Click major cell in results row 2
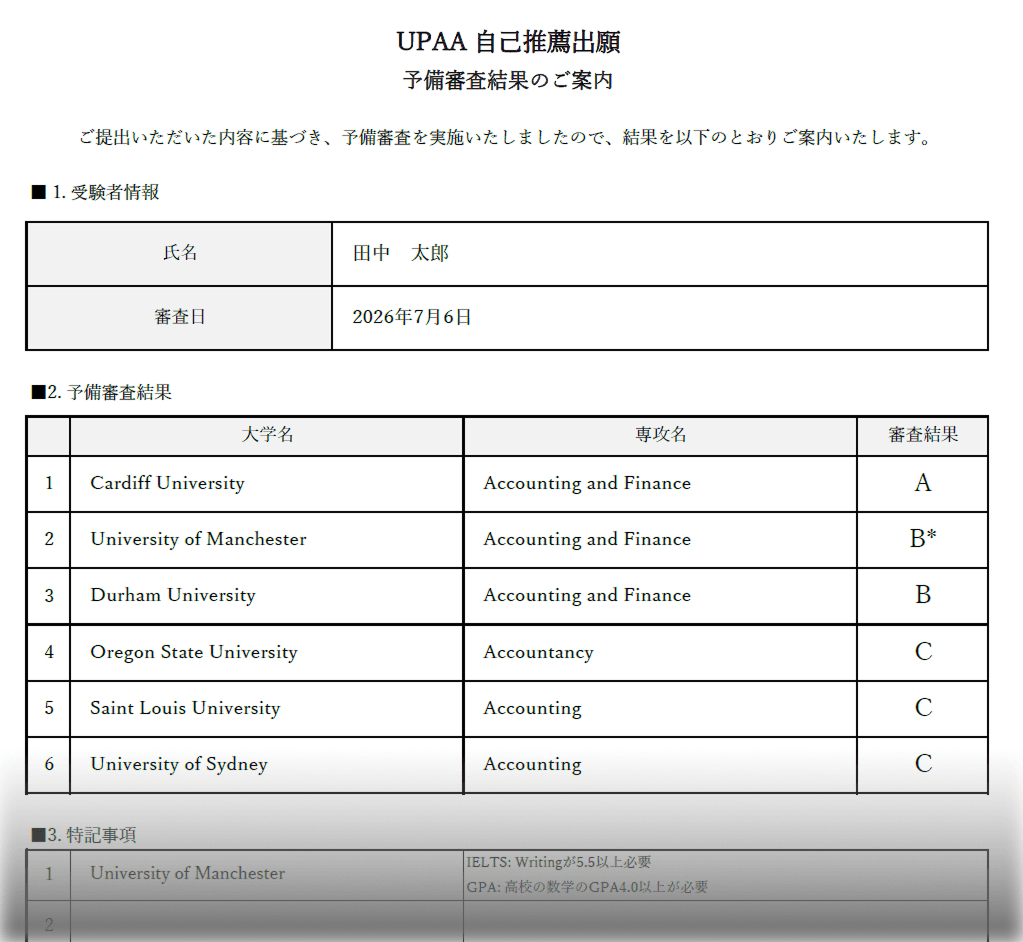The image size is (1023, 942). [660, 539]
